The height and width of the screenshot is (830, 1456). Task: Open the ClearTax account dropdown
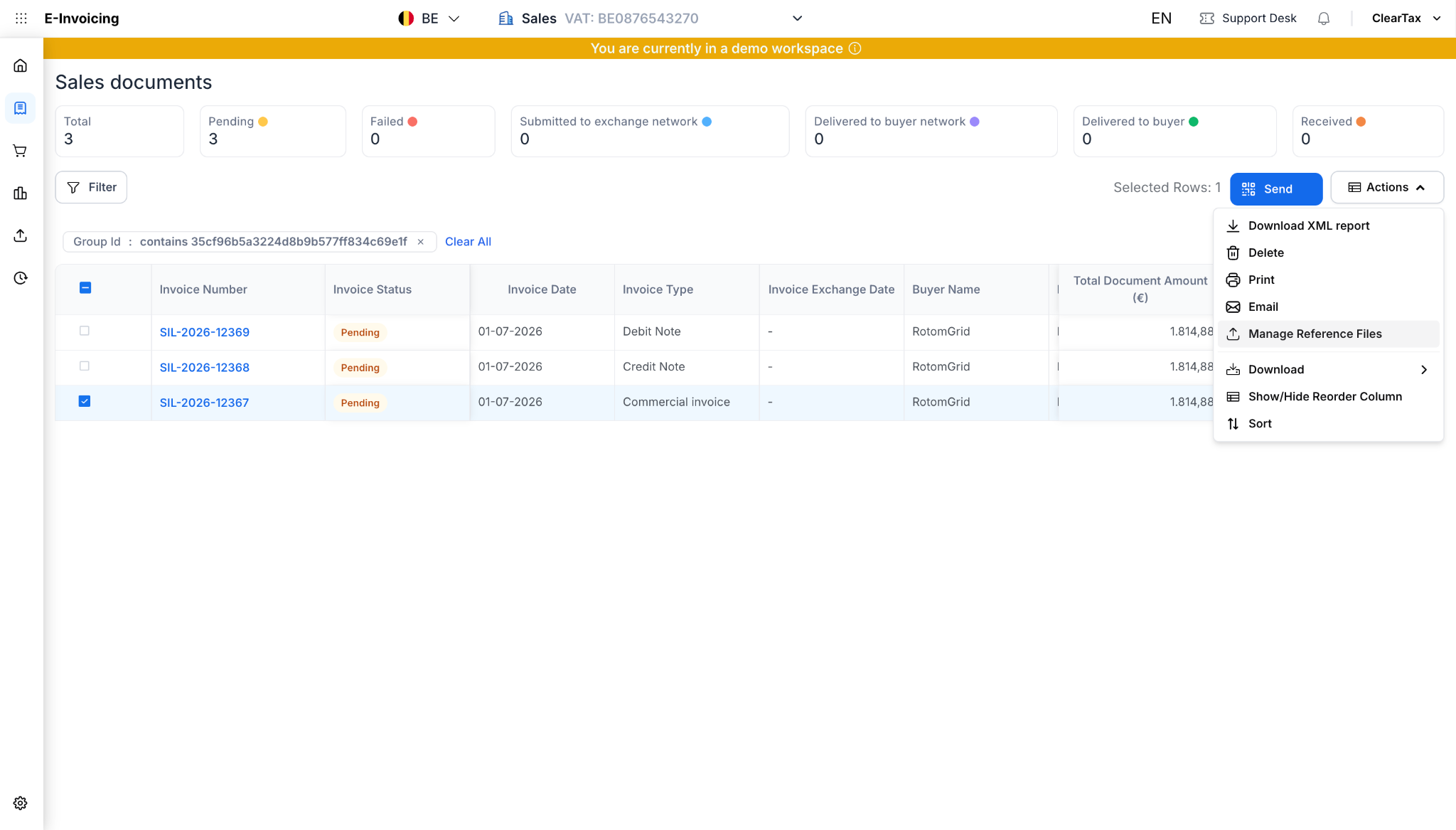1406,18
